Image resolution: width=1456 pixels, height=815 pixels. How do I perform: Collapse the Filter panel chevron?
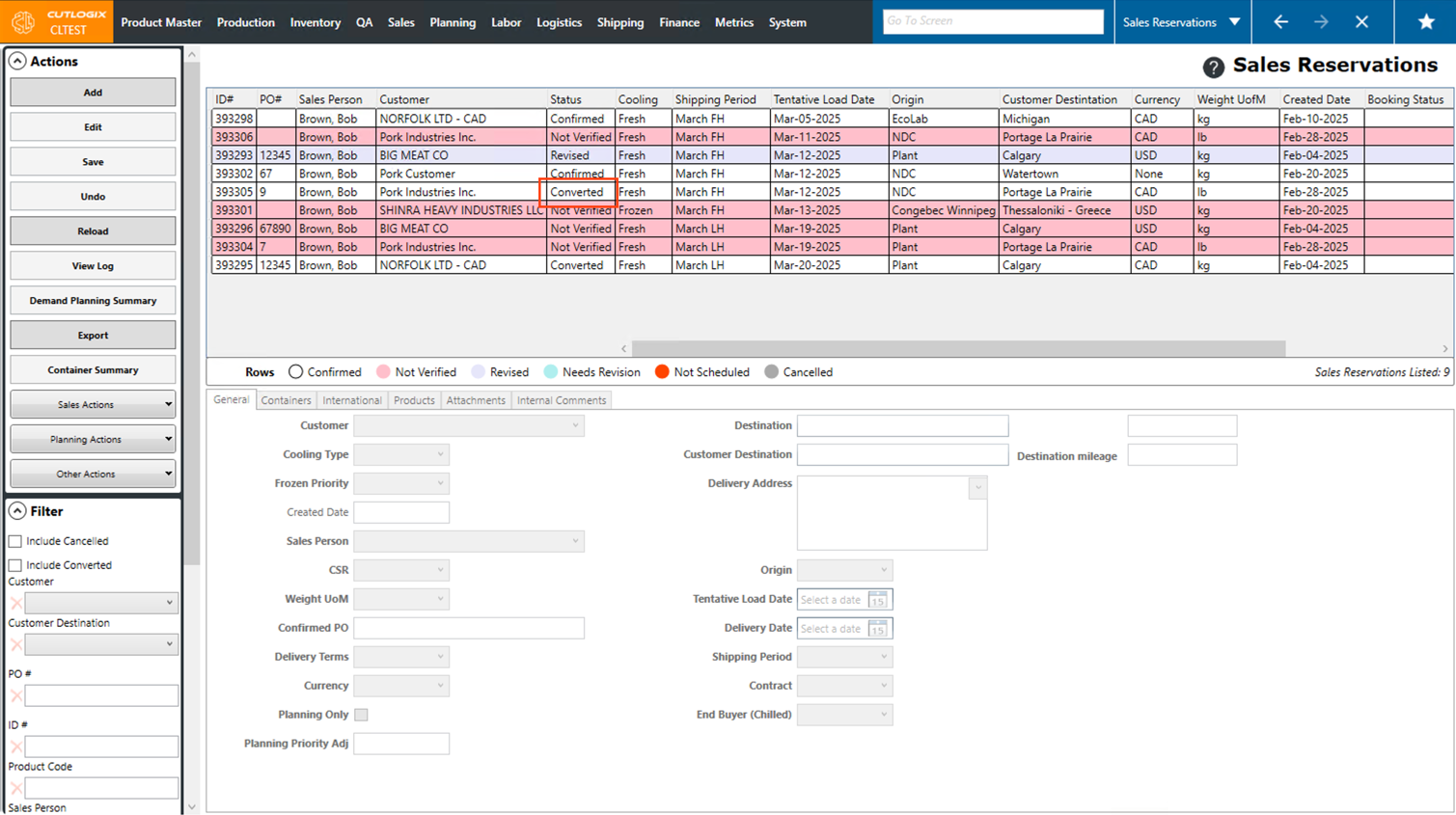pyautogui.click(x=17, y=511)
